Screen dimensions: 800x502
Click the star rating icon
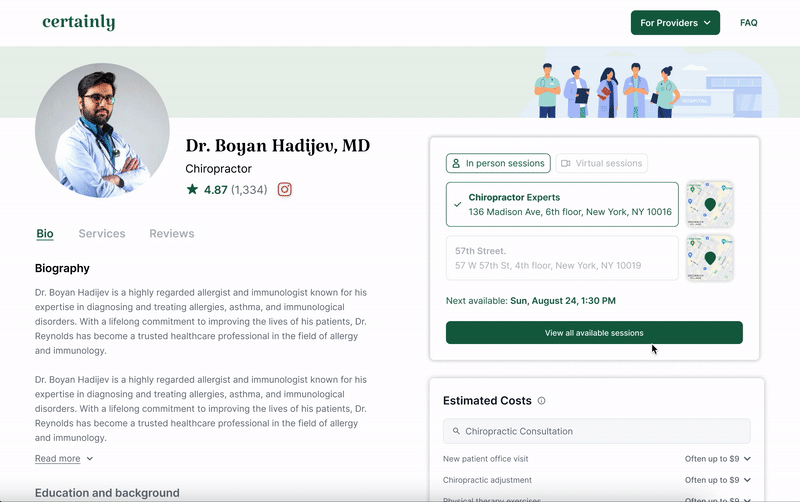pos(192,189)
